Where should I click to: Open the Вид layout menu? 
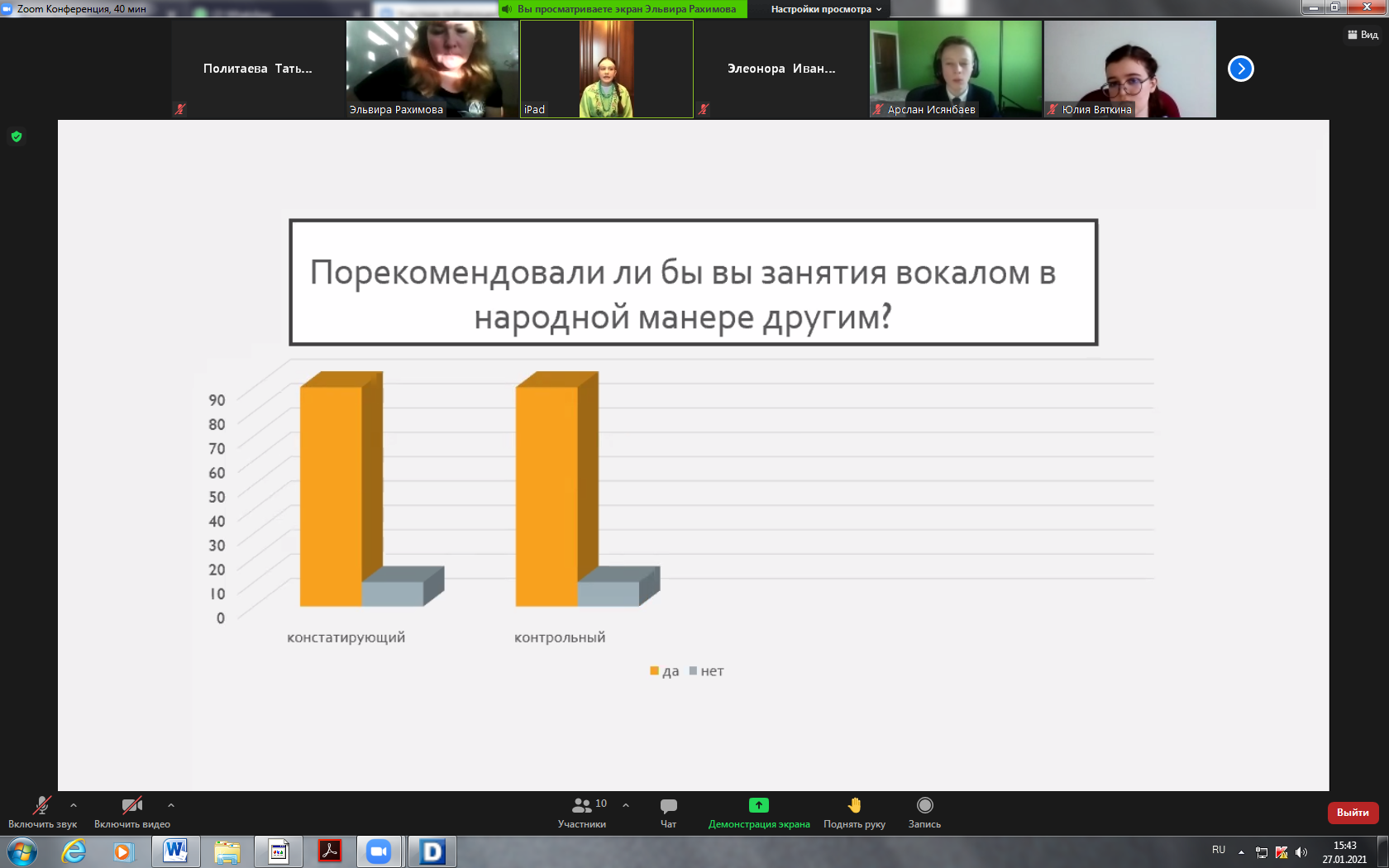(1363, 35)
